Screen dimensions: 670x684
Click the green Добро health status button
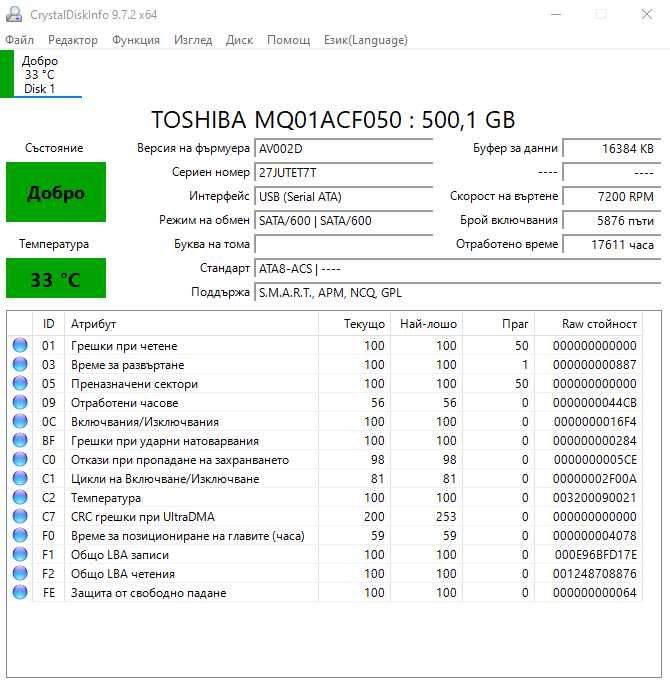[x=56, y=192]
